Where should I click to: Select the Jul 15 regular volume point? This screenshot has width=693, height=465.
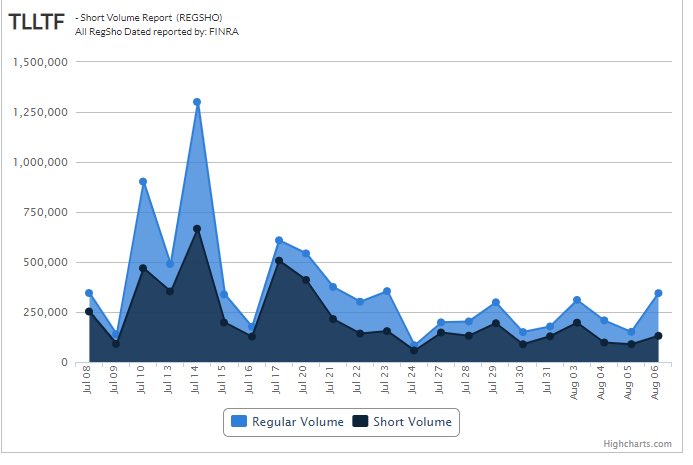click(224, 294)
